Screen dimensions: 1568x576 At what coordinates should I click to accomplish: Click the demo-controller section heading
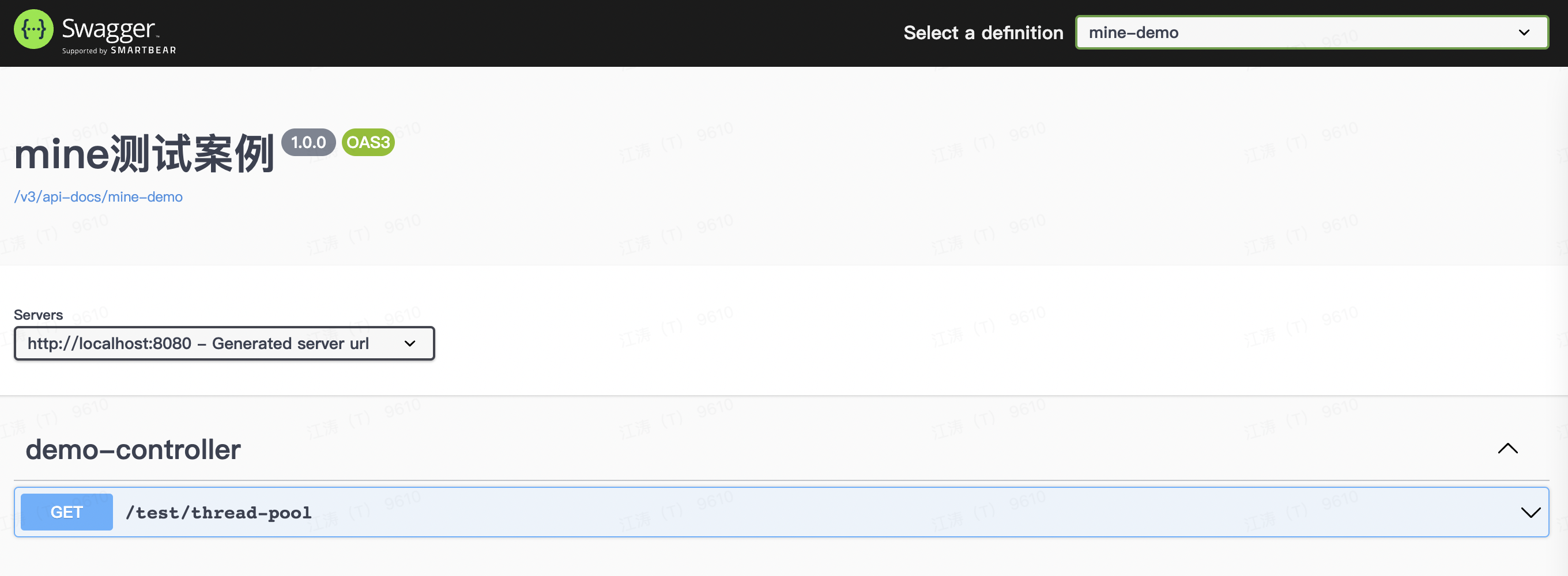[133, 449]
